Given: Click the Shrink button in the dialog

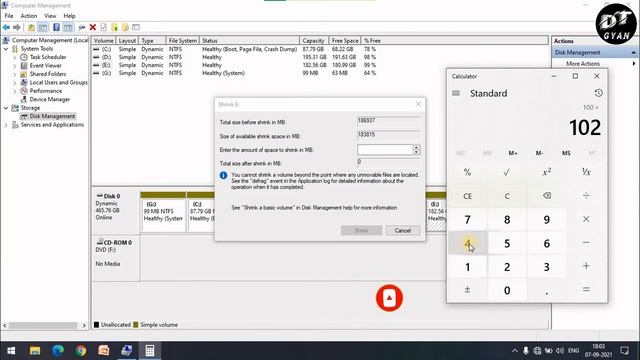Looking at the screenshot, I should tap(361, 231).
